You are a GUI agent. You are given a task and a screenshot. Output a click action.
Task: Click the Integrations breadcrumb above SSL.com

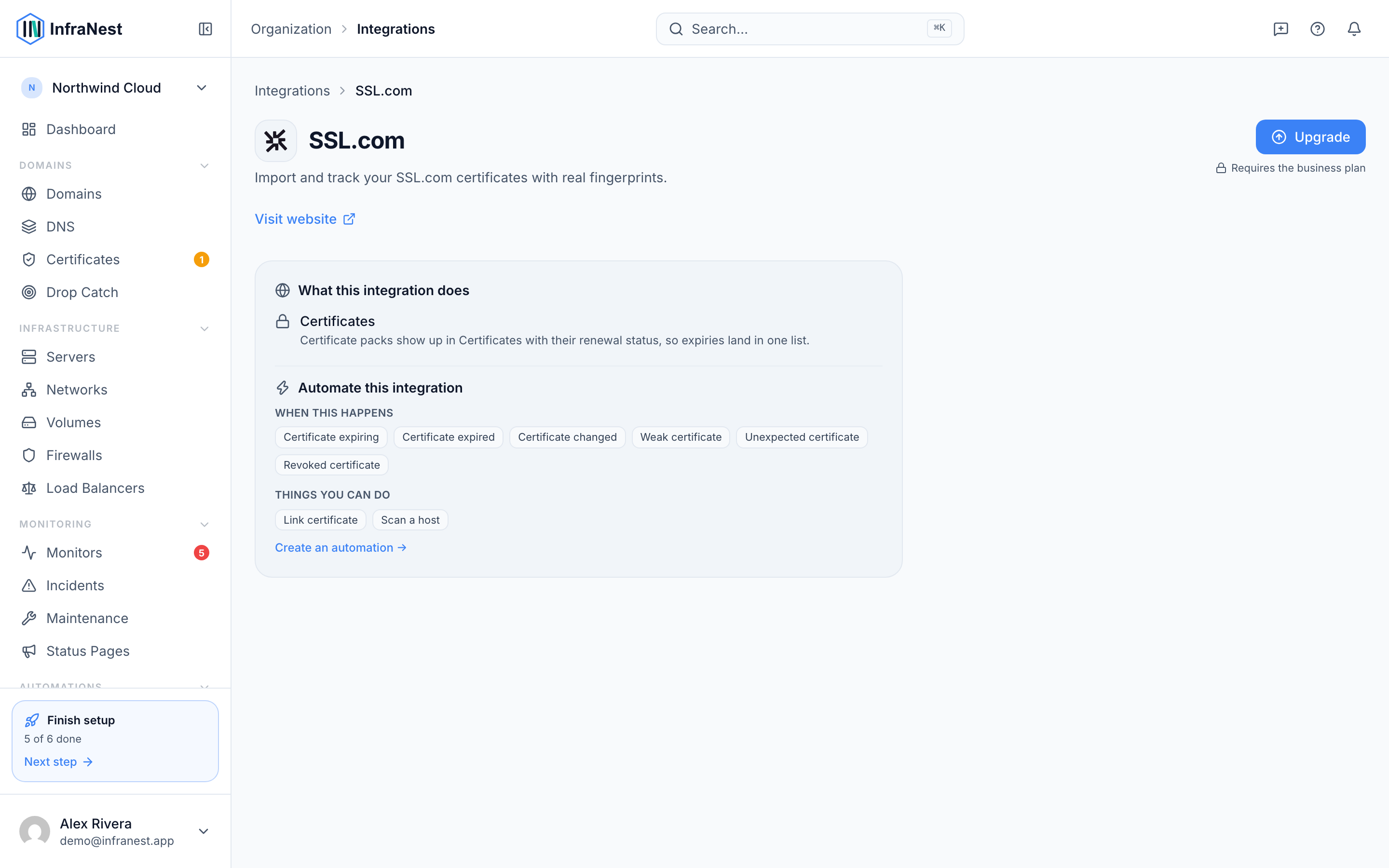click(292, 91)
